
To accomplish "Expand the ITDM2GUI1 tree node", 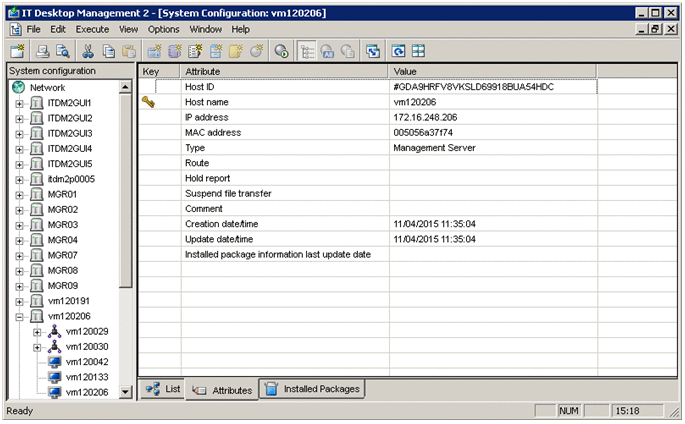I will [x=20, y=103].
